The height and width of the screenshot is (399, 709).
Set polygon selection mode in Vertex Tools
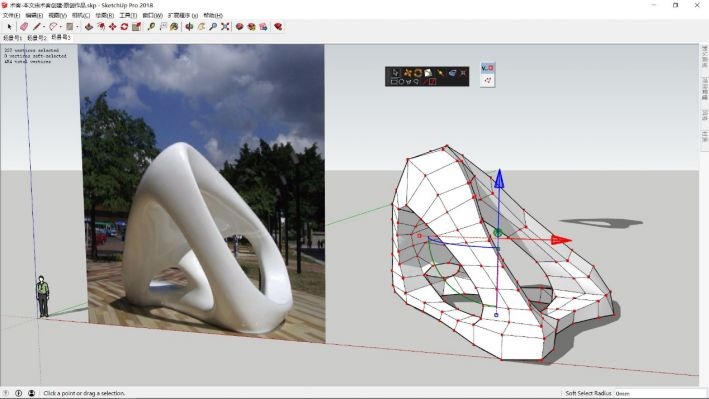pyautogui.click(x=409, y=82)
